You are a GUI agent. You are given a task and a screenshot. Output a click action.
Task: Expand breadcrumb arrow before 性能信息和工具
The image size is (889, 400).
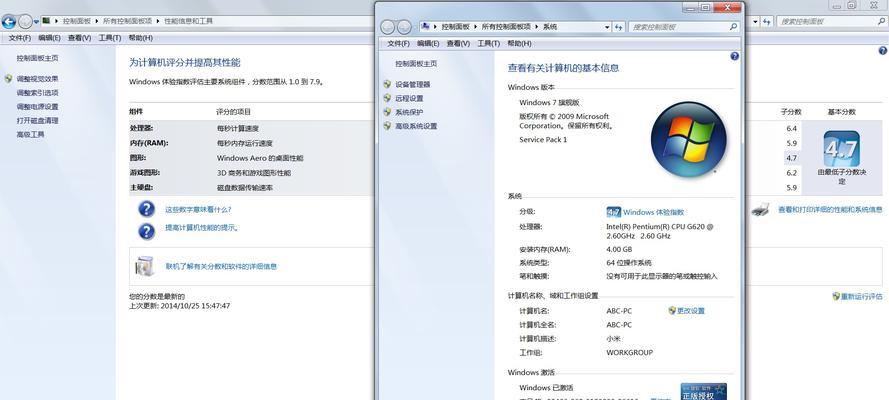tap(158, 21)
